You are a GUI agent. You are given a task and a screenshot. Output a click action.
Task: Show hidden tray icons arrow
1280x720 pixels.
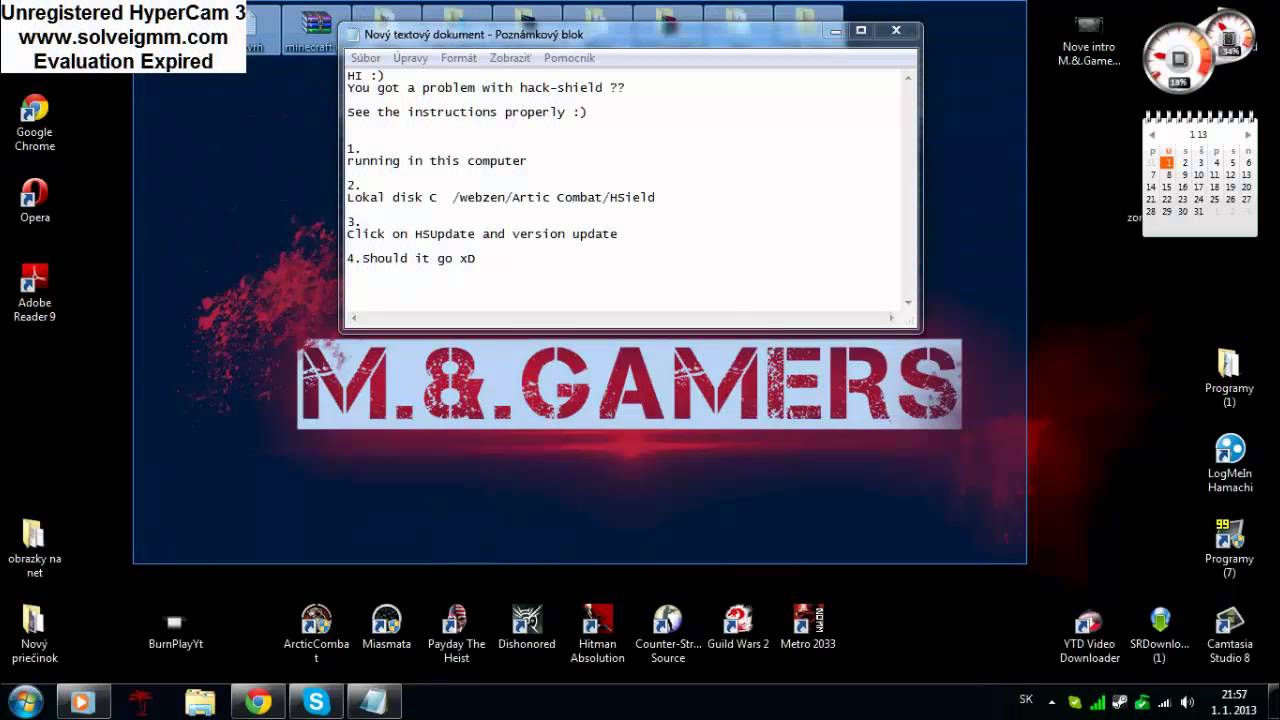1053,703
